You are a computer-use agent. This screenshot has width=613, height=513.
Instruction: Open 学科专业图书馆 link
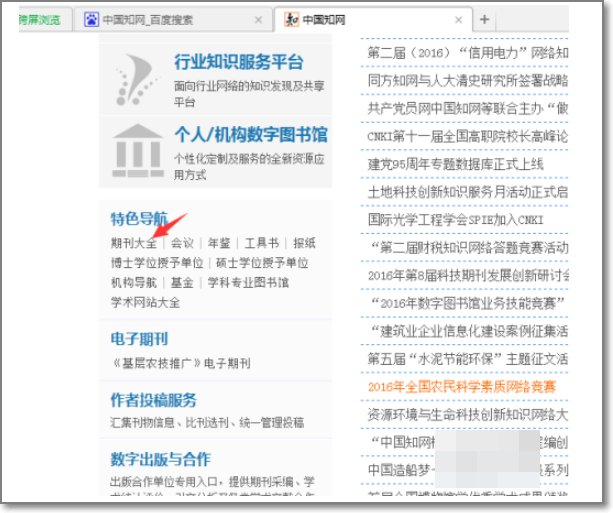tap(248, 282)
